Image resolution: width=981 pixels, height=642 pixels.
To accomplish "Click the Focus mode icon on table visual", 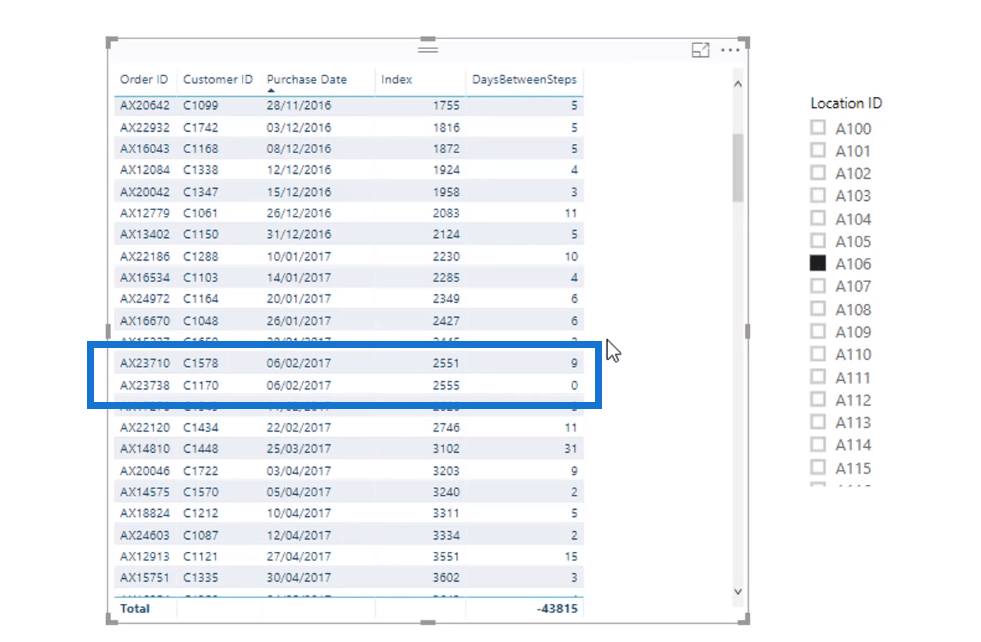I will pos(700,50).
